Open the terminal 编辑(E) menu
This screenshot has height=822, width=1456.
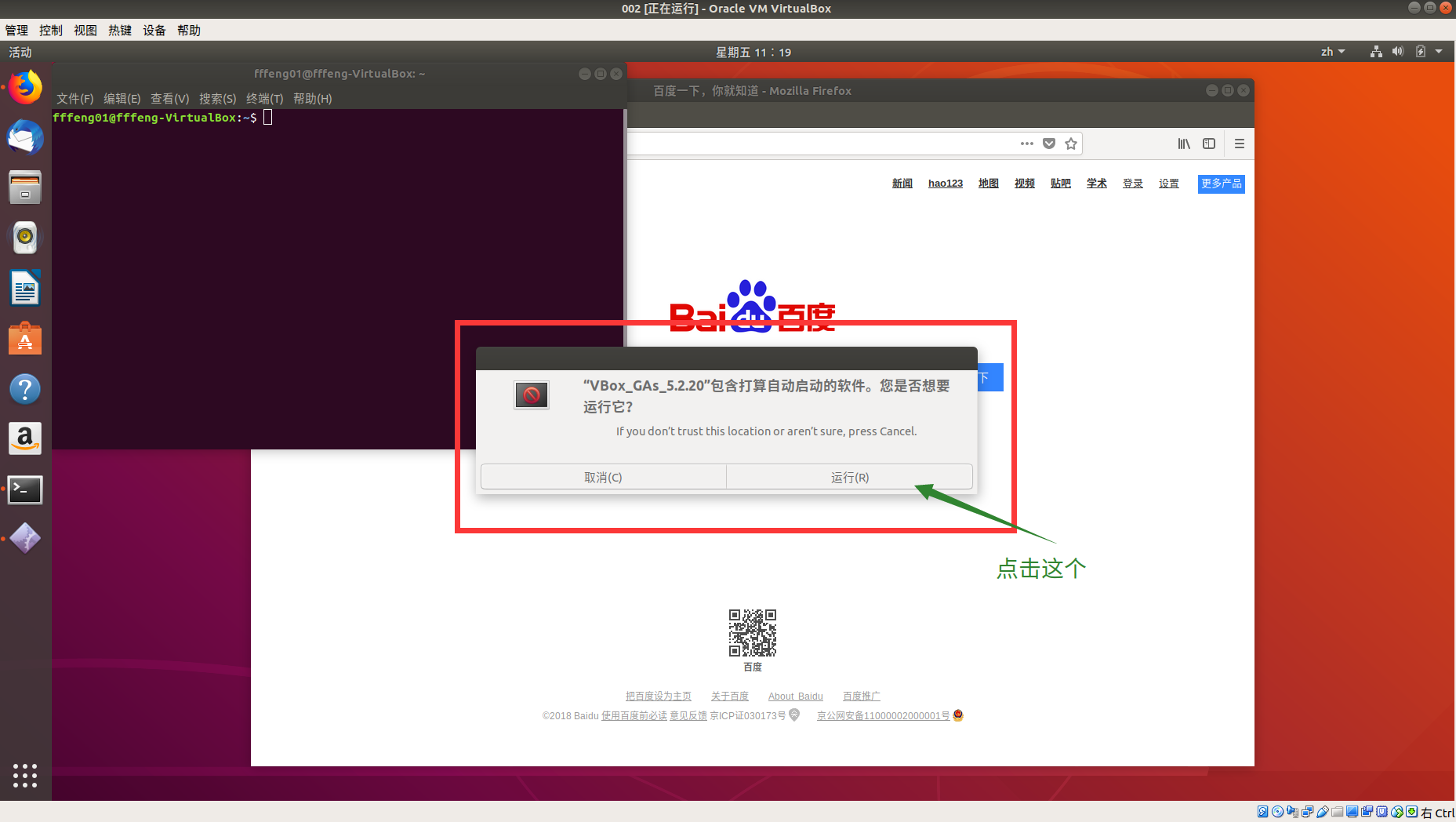pyautogui.click(x=122, y=99)
